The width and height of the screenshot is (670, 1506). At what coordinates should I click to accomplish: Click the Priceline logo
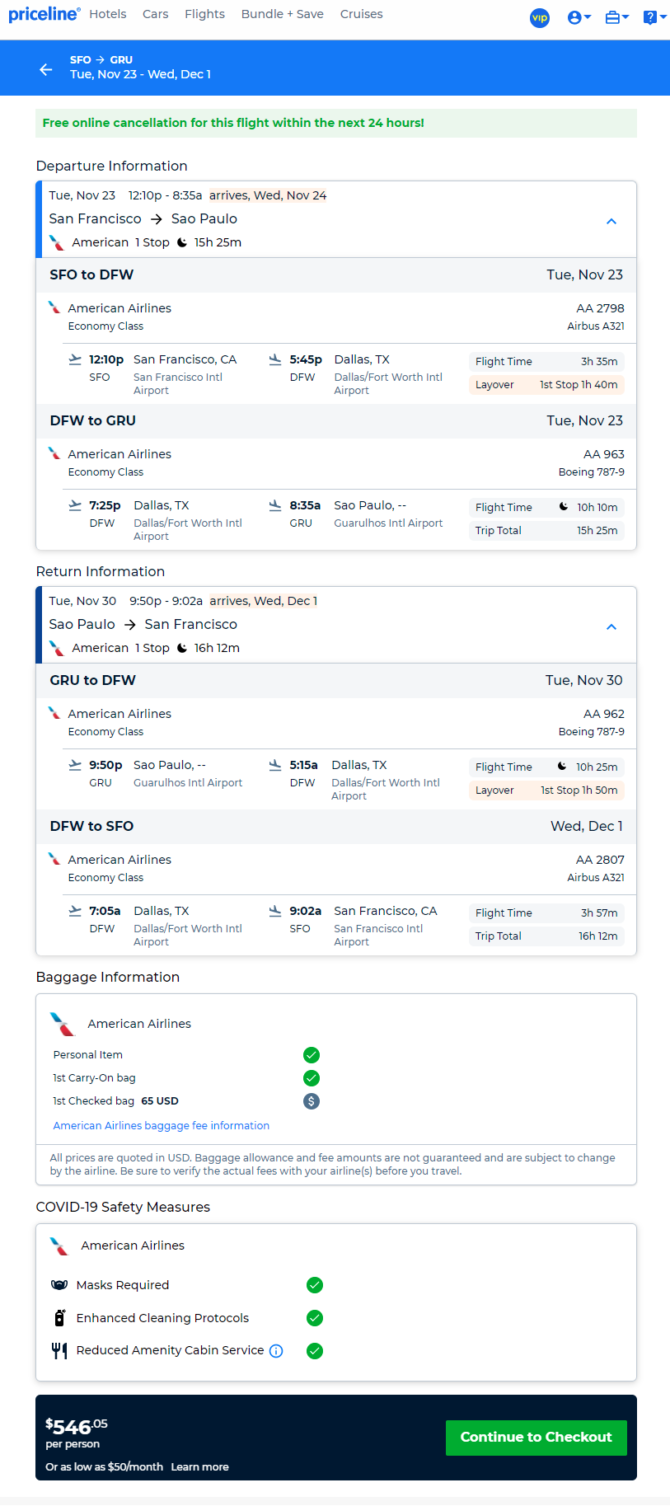coord(44,14)
